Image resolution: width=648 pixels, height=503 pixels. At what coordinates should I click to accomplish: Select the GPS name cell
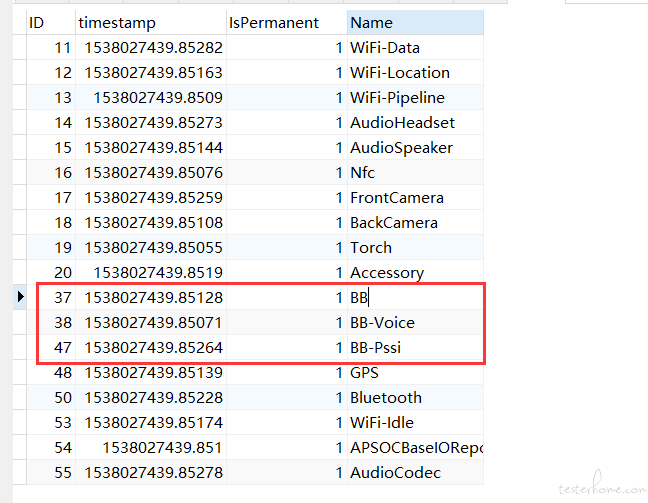click(x=415, y=372)
